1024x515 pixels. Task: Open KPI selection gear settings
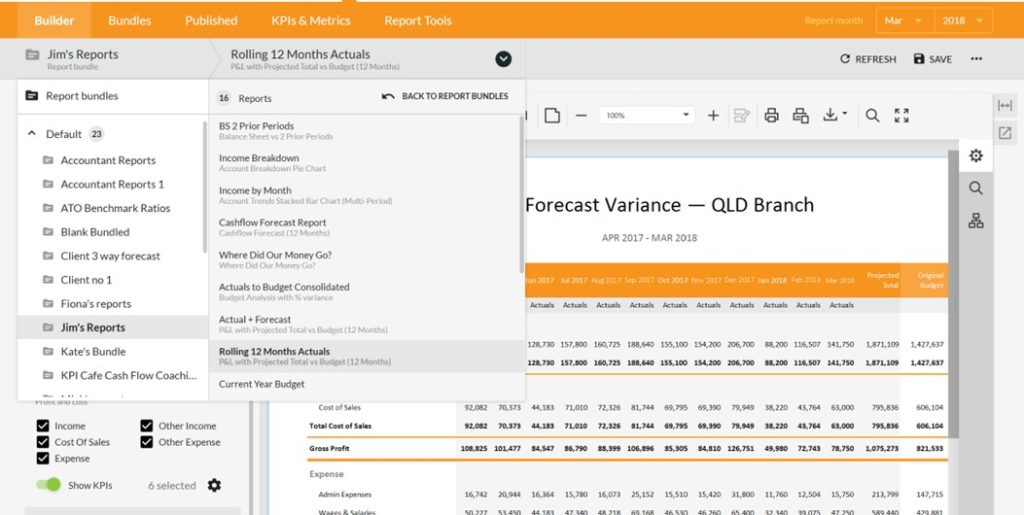[214, 485]
